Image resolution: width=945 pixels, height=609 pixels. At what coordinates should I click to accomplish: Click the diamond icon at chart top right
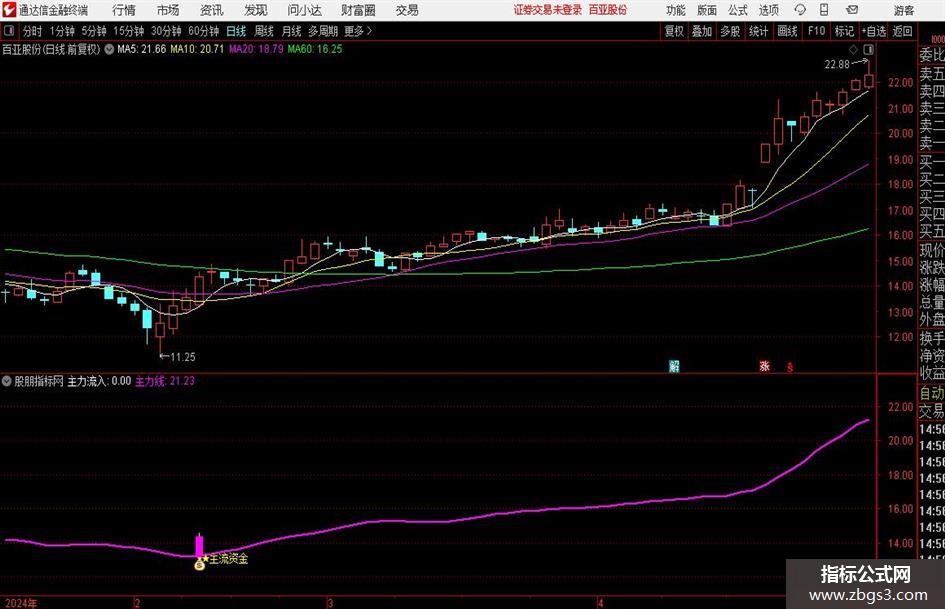tap(853, 49)
